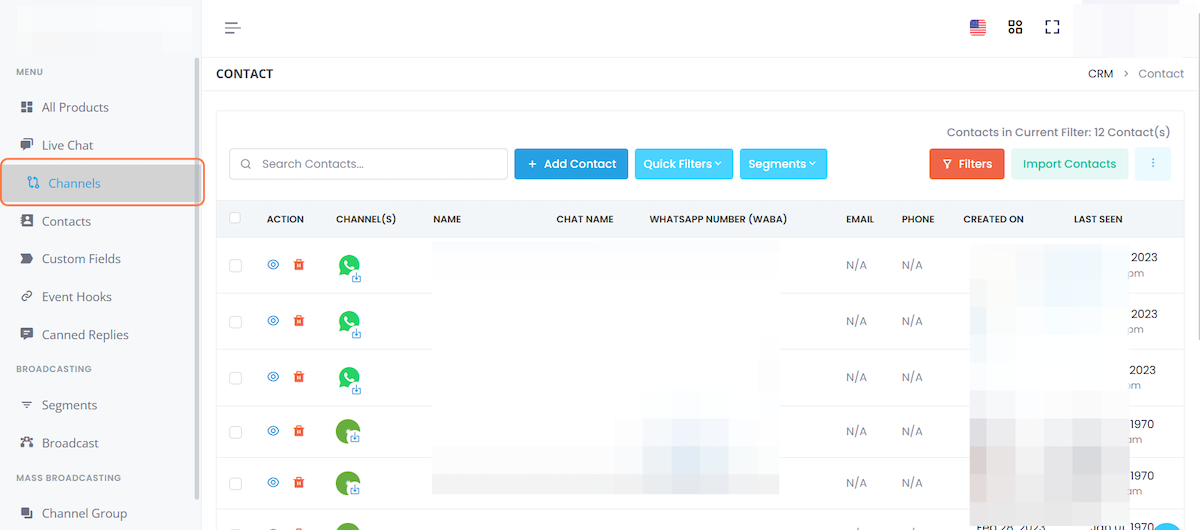This screenshot has width=1200, height=530.
Task: Click the EMAIL column header
Action: [x=860, y=219]
